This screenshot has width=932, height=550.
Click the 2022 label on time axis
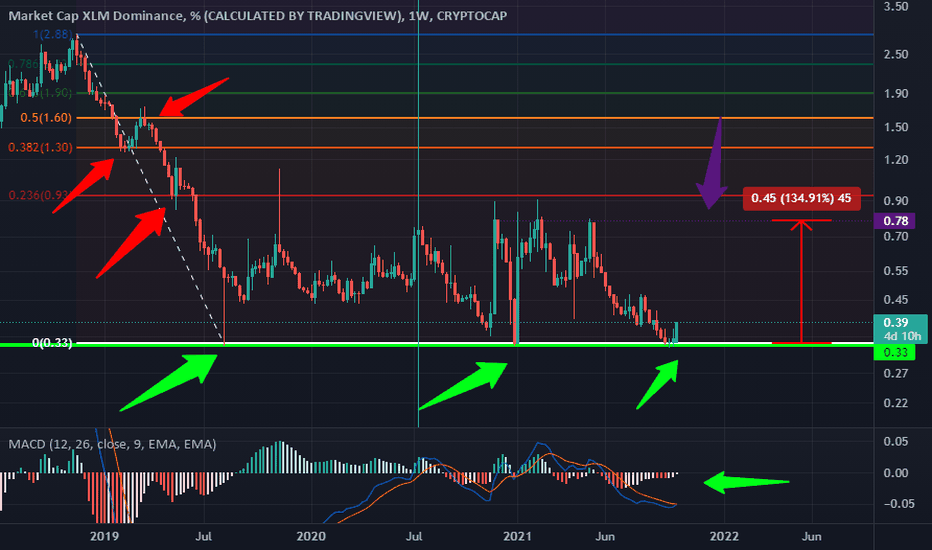pos(724,536)
